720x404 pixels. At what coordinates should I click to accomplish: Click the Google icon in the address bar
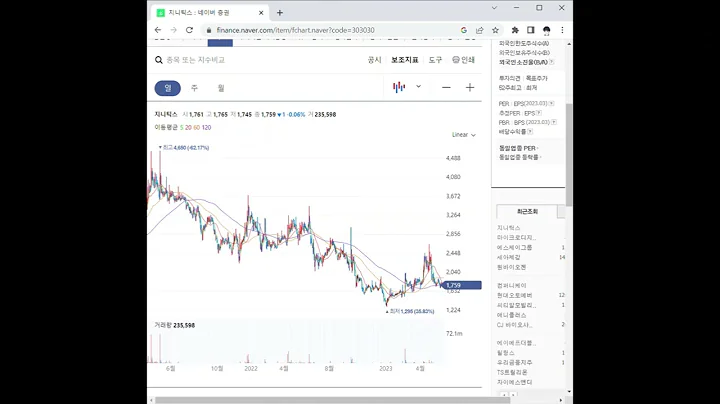click(x=464, y=30)
